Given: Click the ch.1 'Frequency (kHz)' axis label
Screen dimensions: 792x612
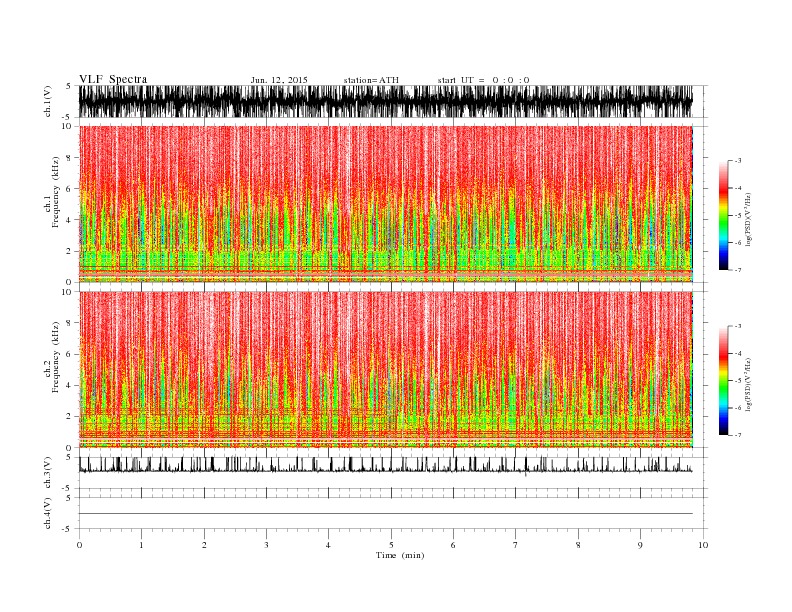Looking at the screenshot, I should click(55, 192).
